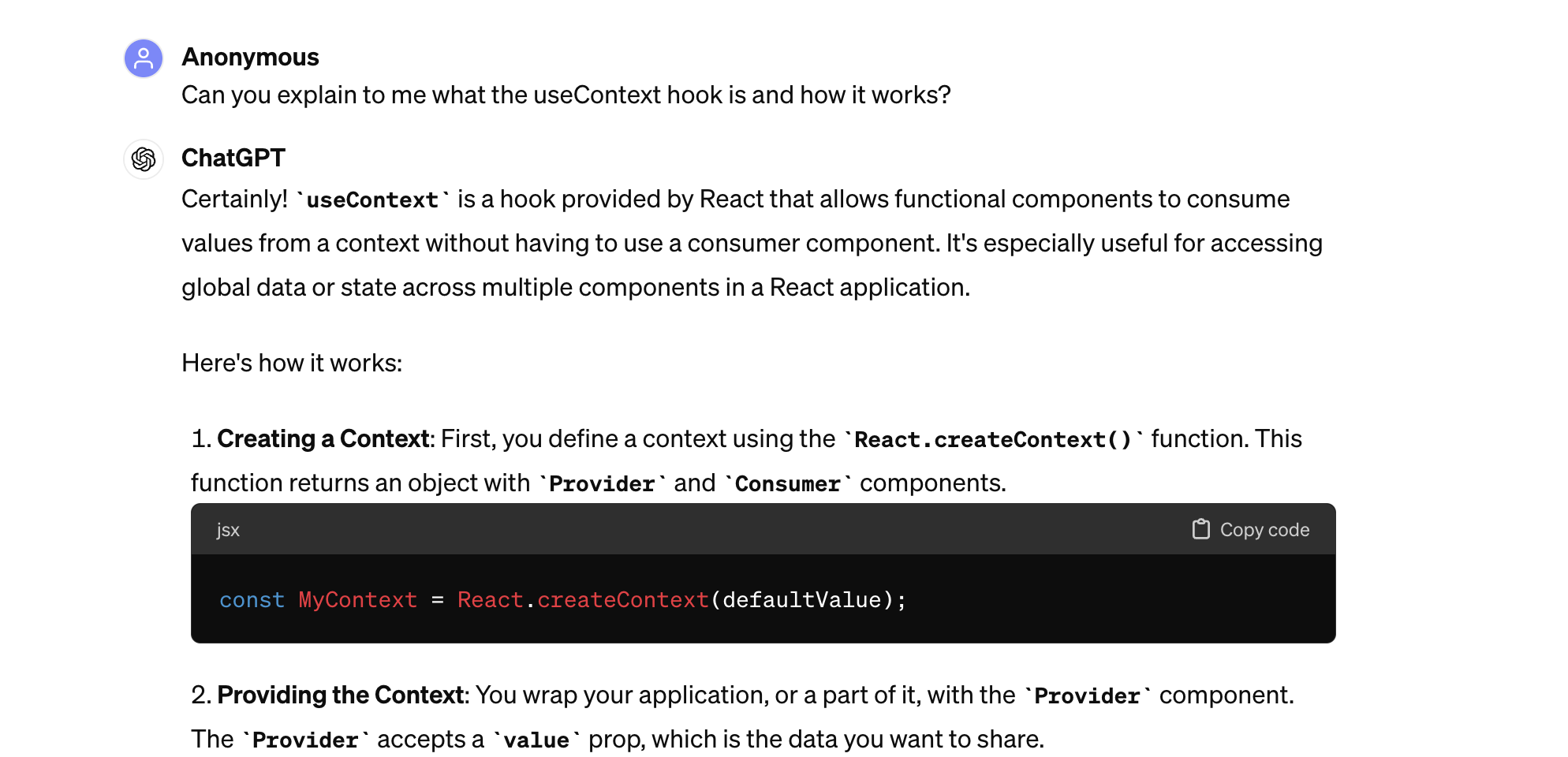Click the const keyword in the code block

[x=252, y=599]
